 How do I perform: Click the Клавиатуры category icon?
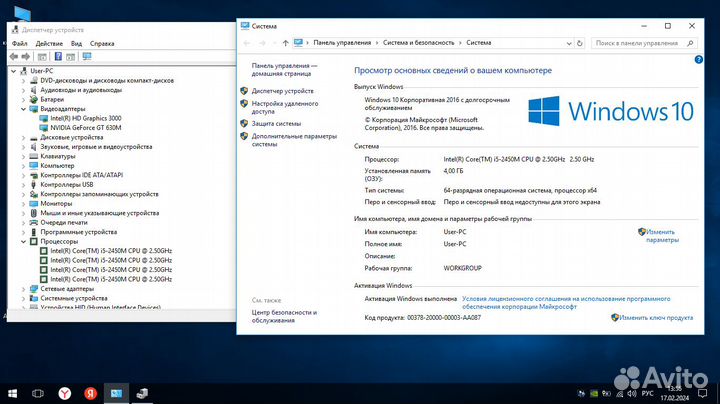coord(34,157)
